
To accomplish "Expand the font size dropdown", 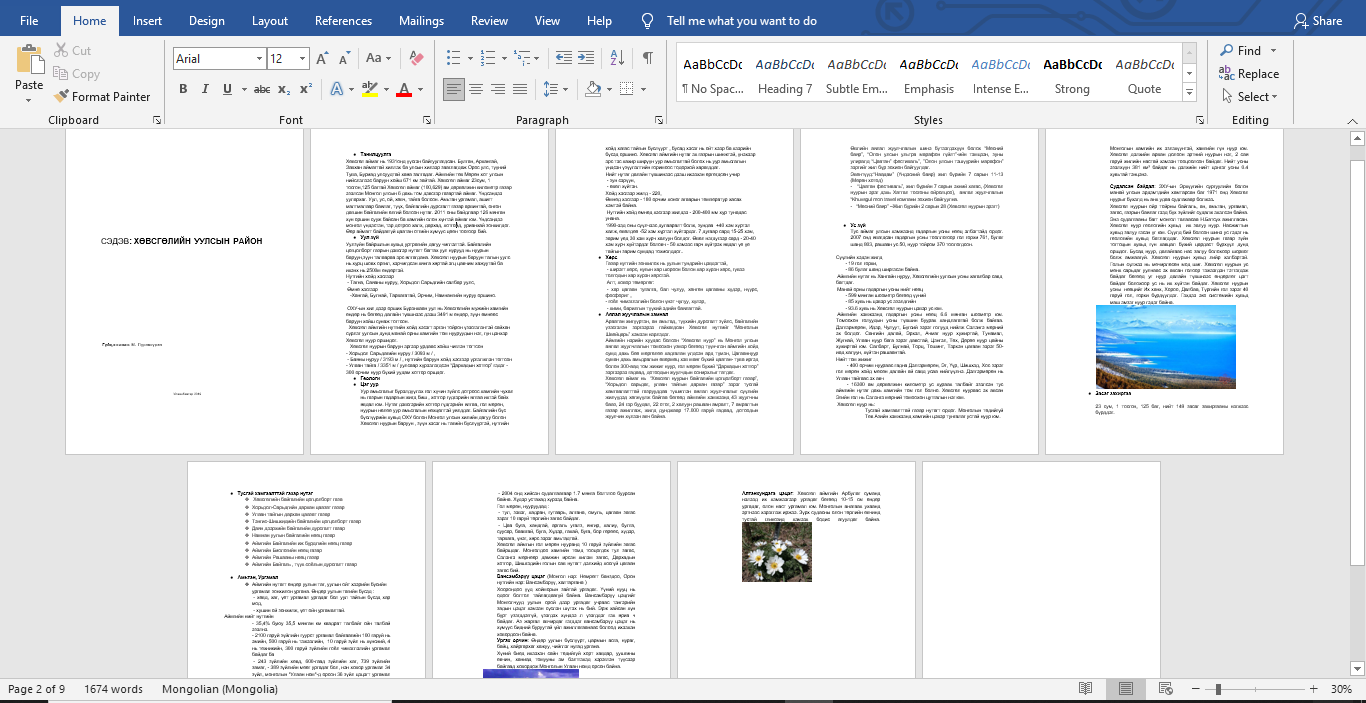I will pos(304,58).
